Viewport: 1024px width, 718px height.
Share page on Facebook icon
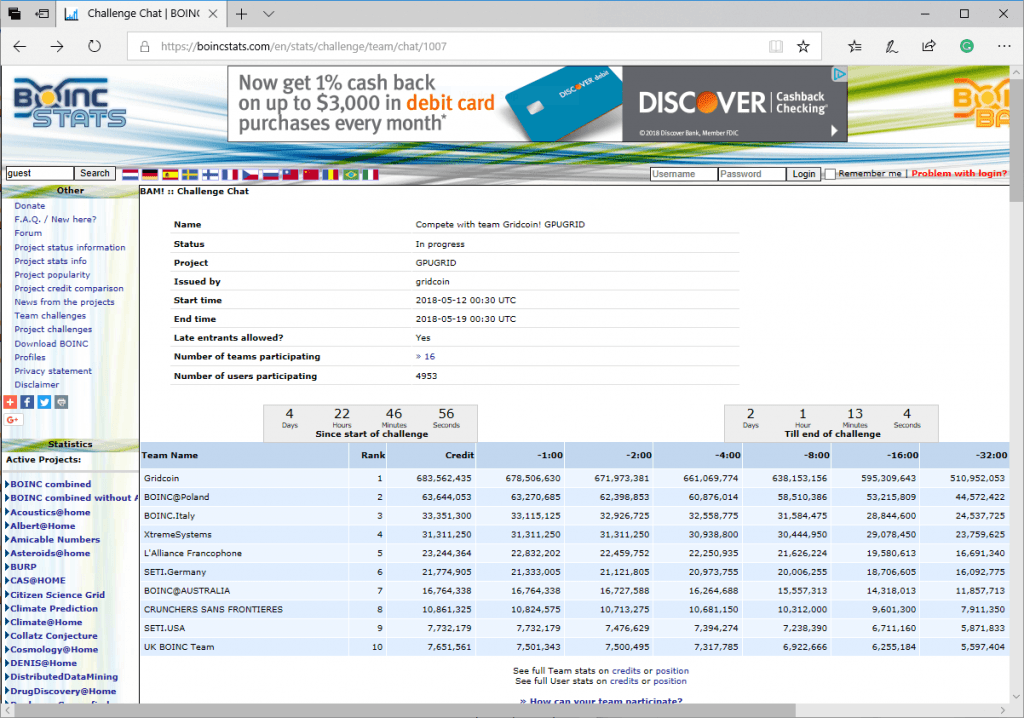point(27,402)
